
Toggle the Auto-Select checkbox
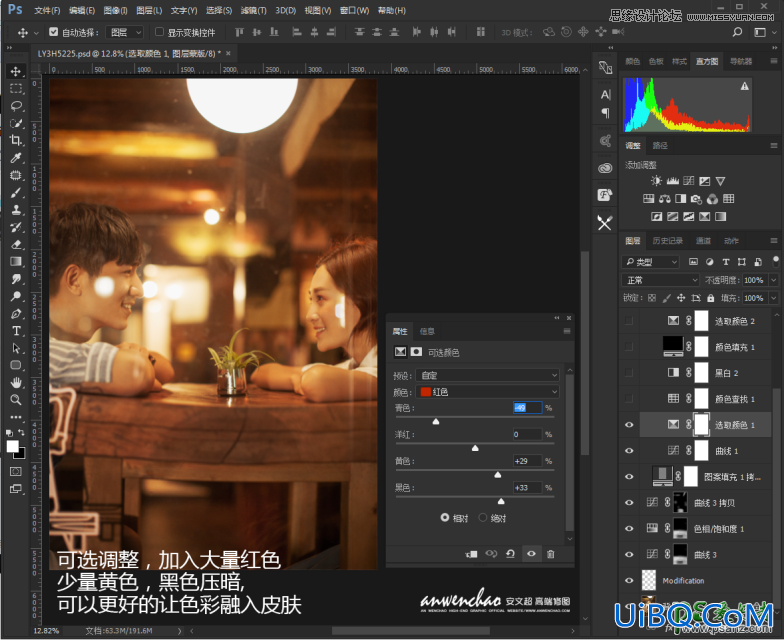[x=54, y=32]
